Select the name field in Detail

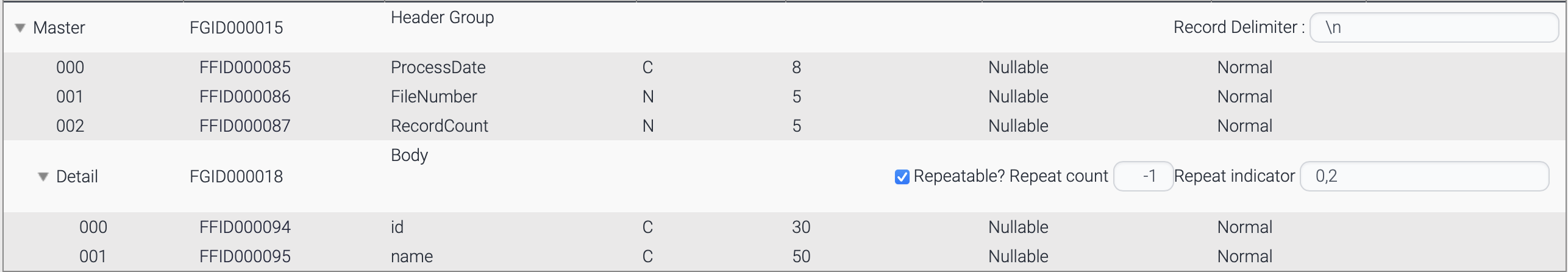coord(412,256)
